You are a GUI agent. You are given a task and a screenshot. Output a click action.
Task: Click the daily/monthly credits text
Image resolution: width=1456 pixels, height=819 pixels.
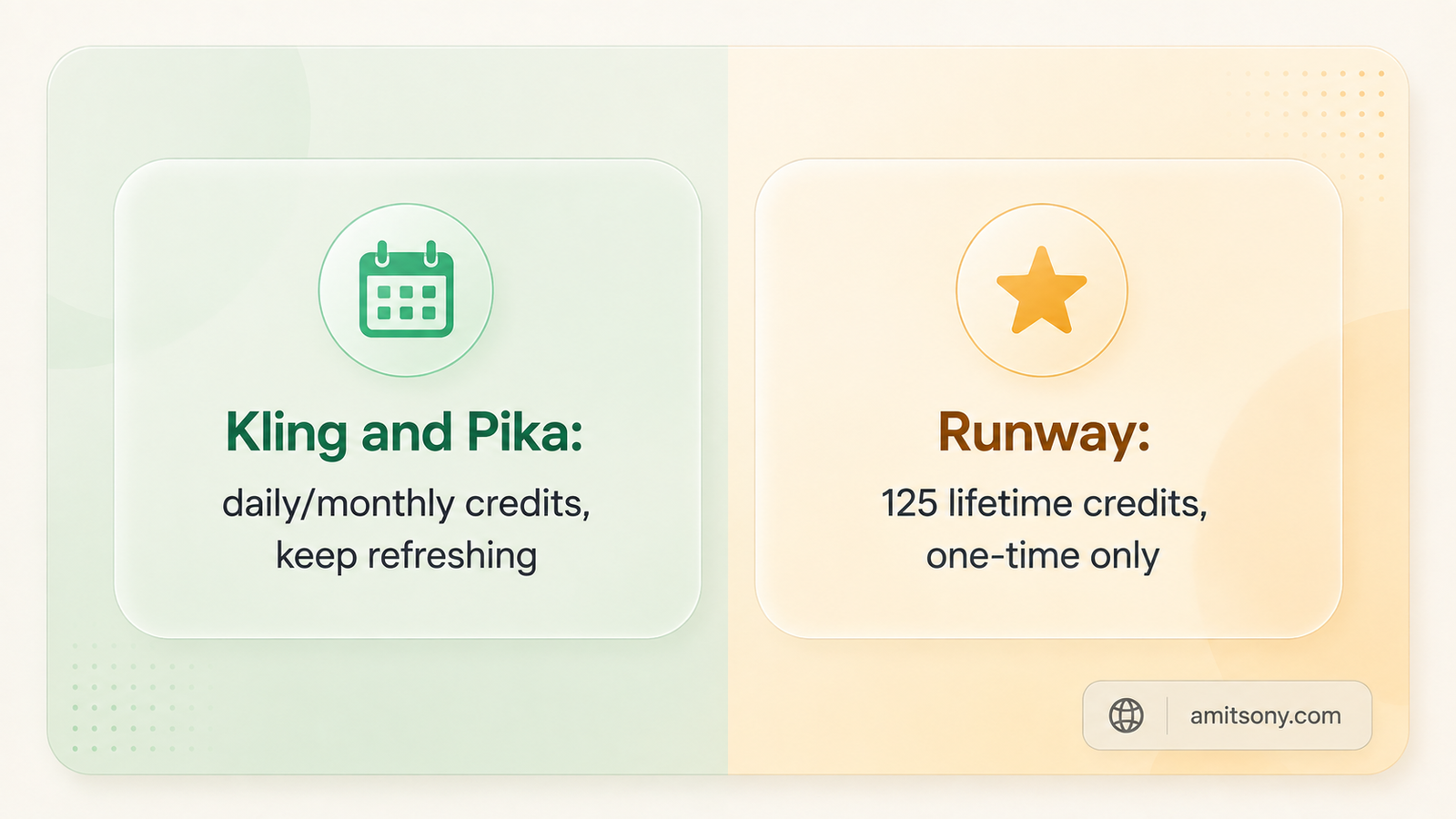pos(406,503)
